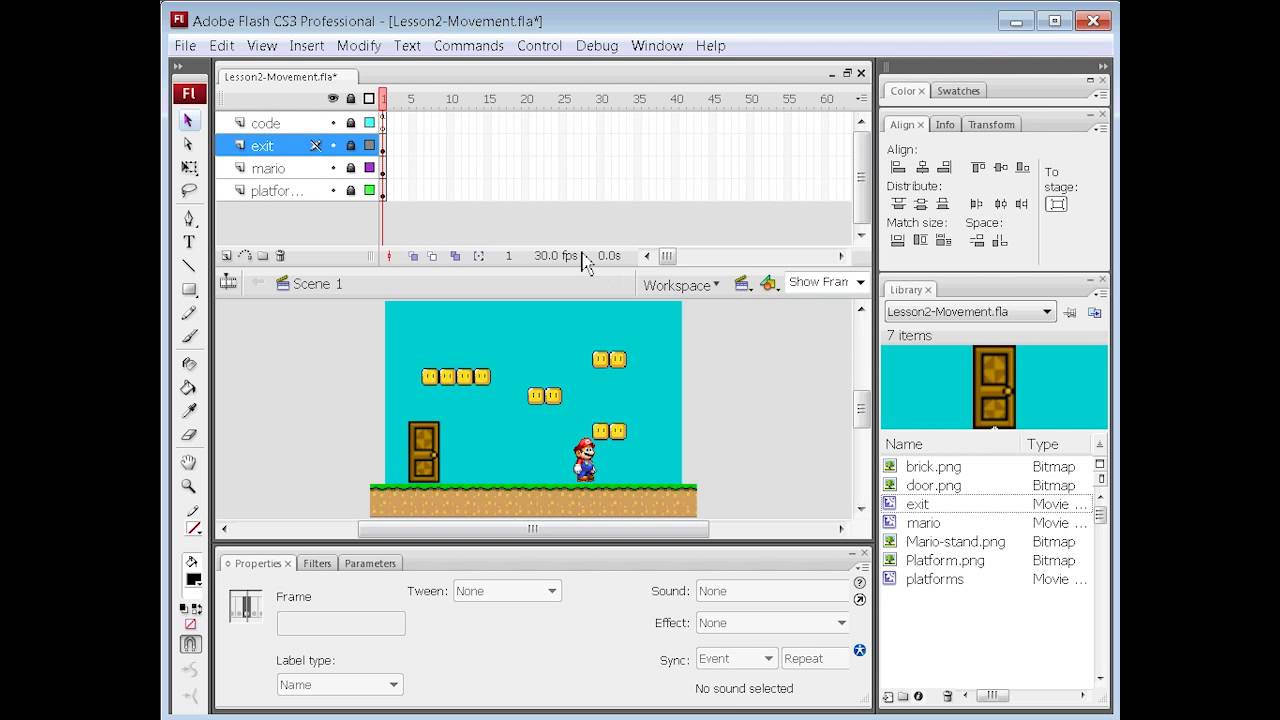
Task: Open the Workspace dropdown
Action: [681, 285]
